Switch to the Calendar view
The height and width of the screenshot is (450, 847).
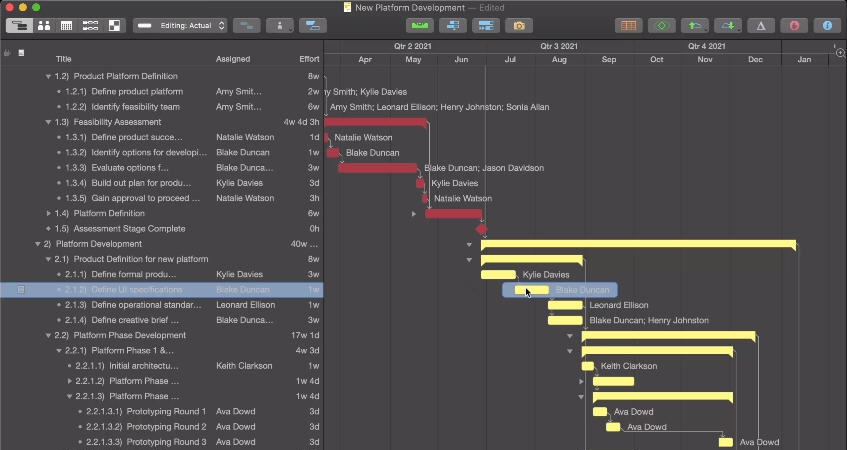[x=66, y=25]
